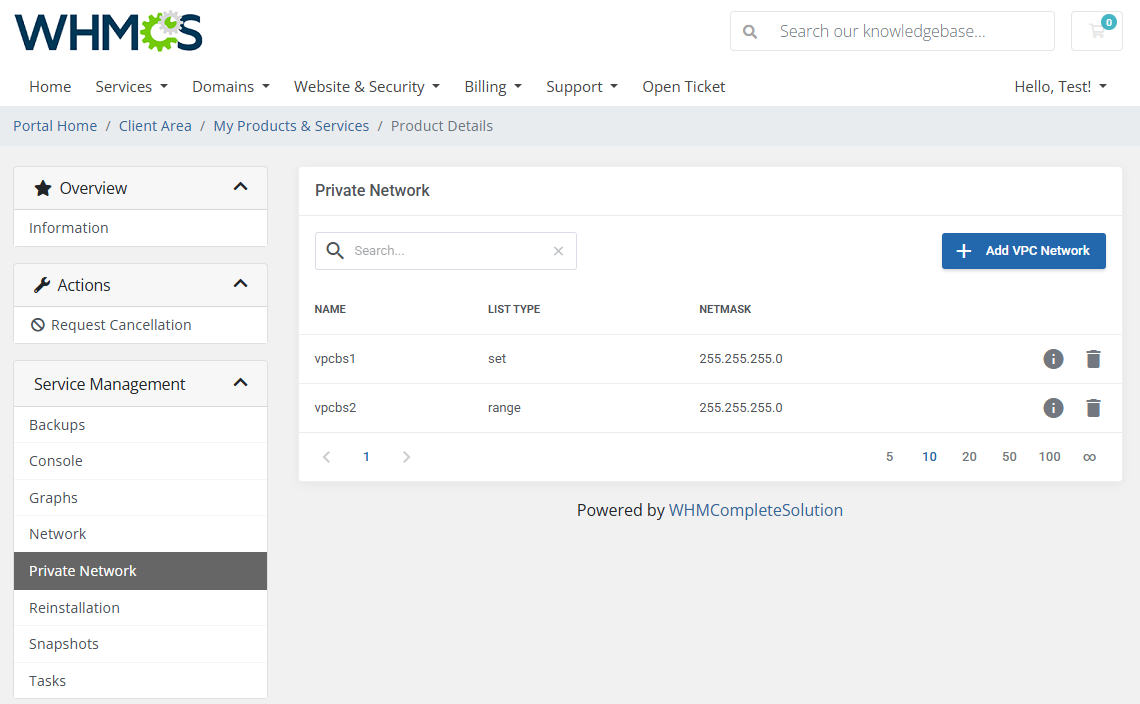Collapse the Overview sidebar panel
Screen dimensions: 1140x704
tap(239, 187)
